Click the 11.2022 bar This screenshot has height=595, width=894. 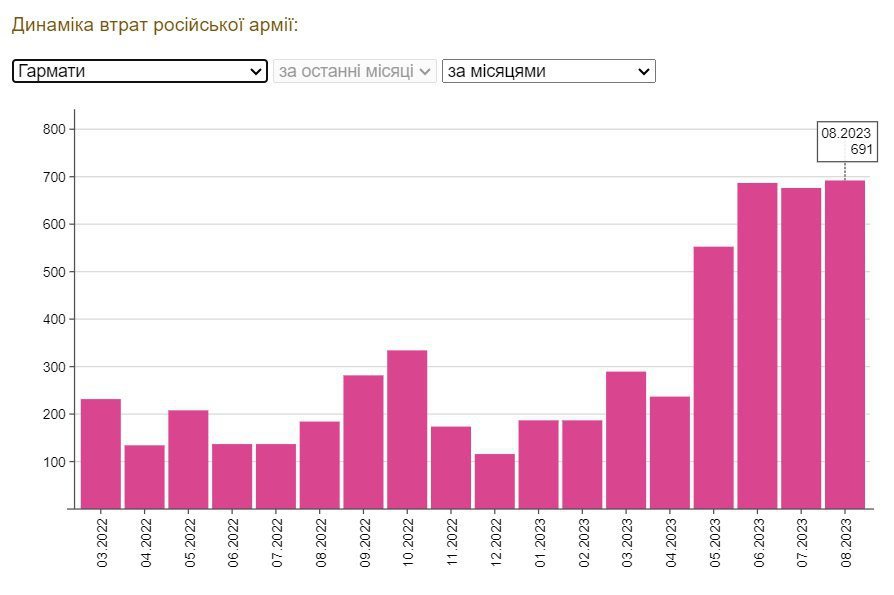(x=451, y=467)
